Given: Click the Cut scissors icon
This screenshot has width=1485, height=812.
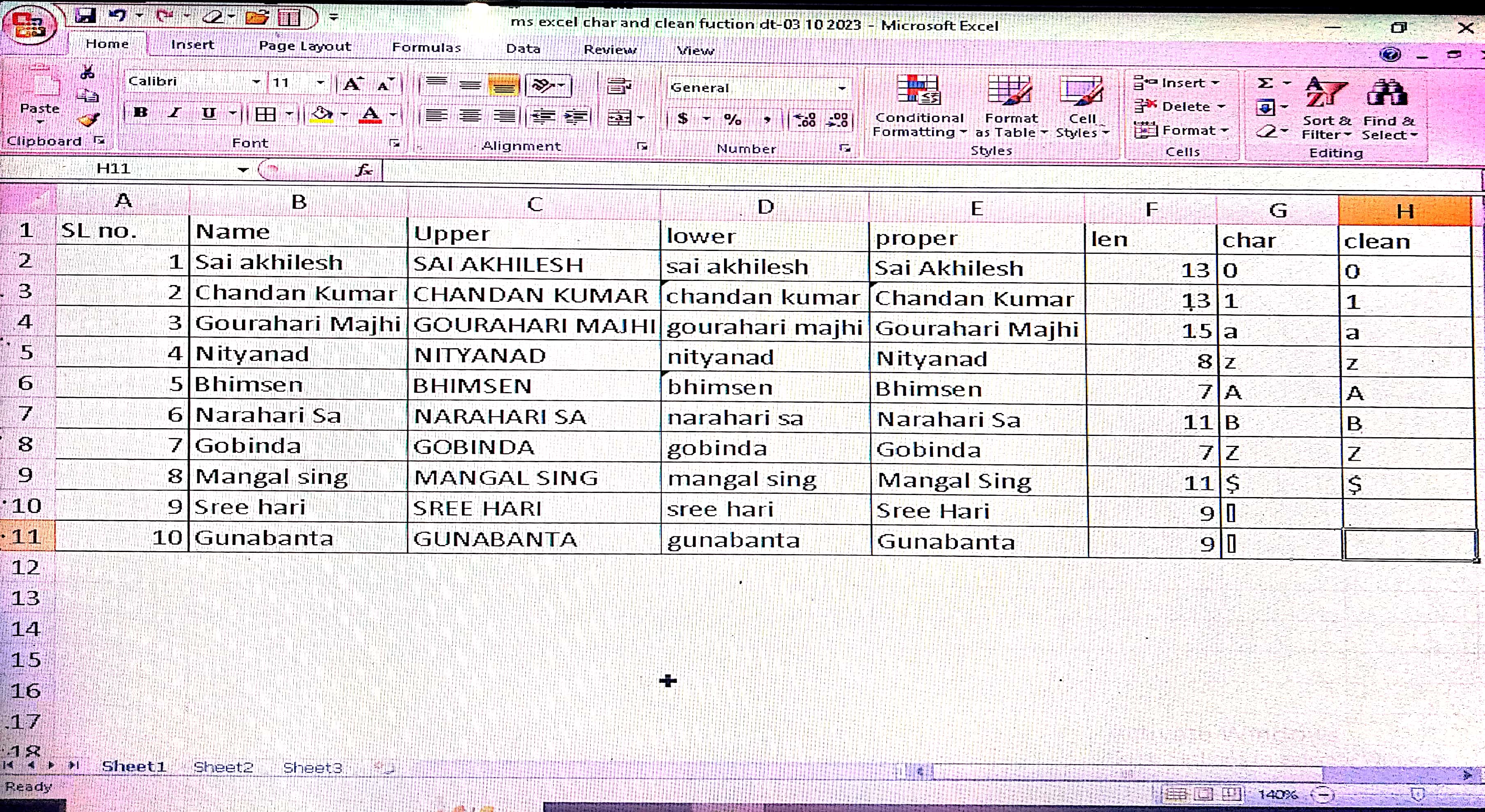Looking at the screenshot, I should (87, 73).
